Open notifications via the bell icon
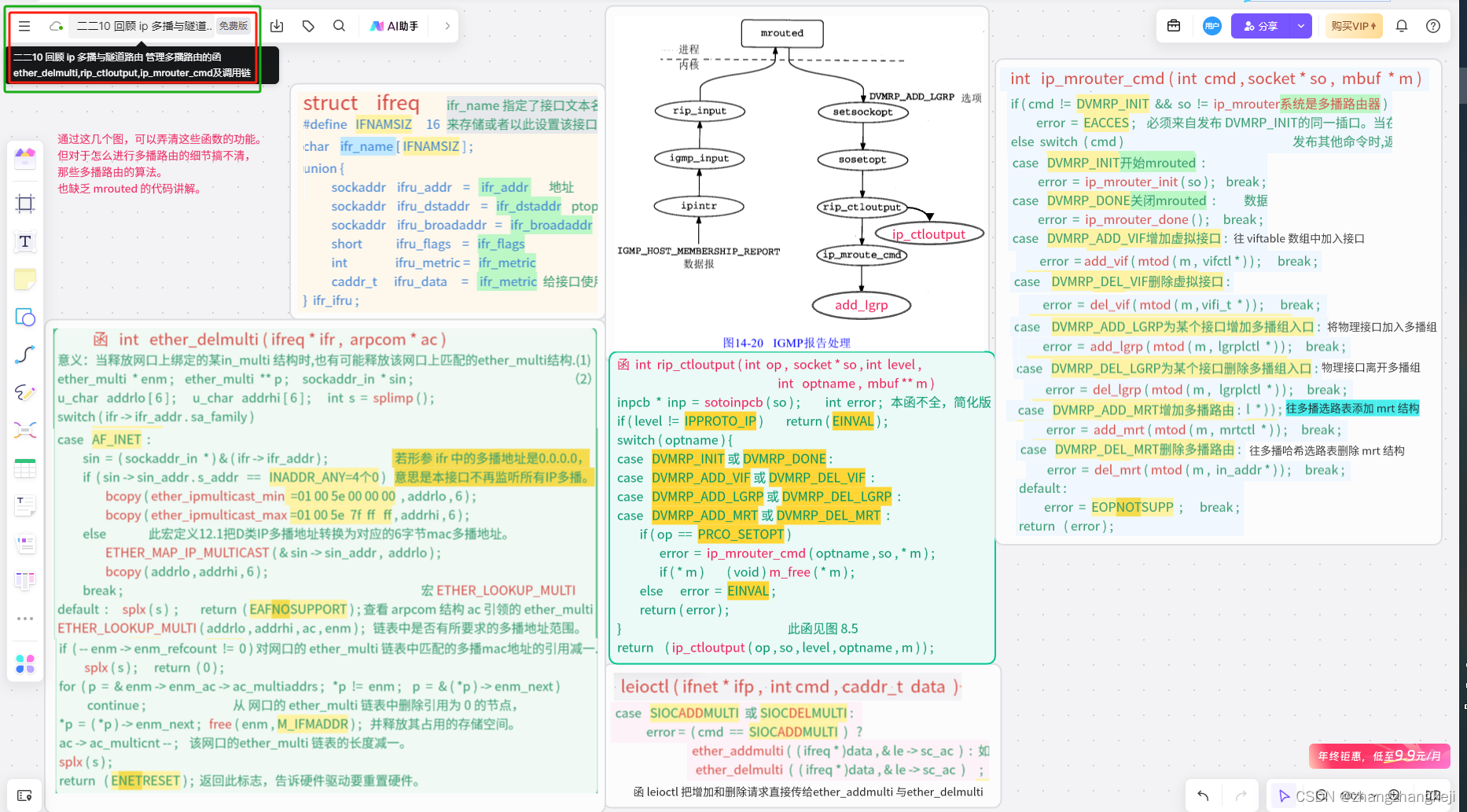Screen dimensions: 1467x812 tap(1402, 26)
